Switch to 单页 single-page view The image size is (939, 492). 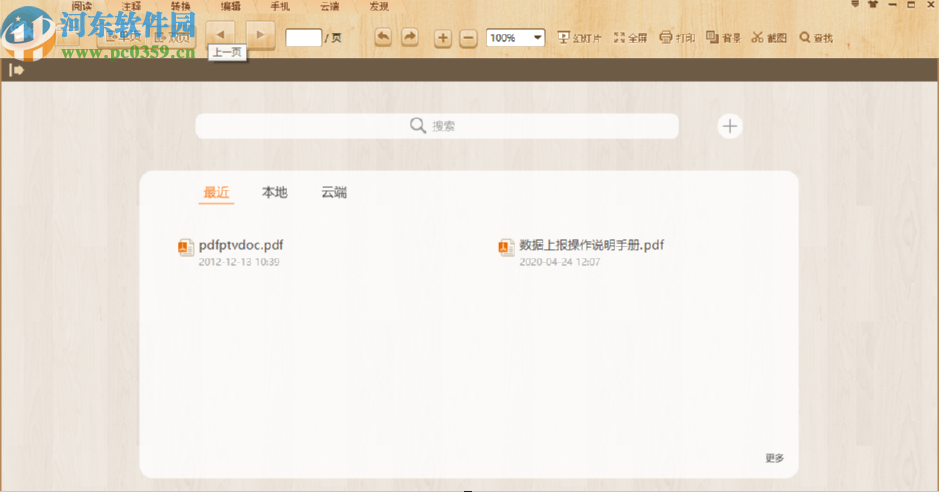pyautogui.click(x=123, y=38)
